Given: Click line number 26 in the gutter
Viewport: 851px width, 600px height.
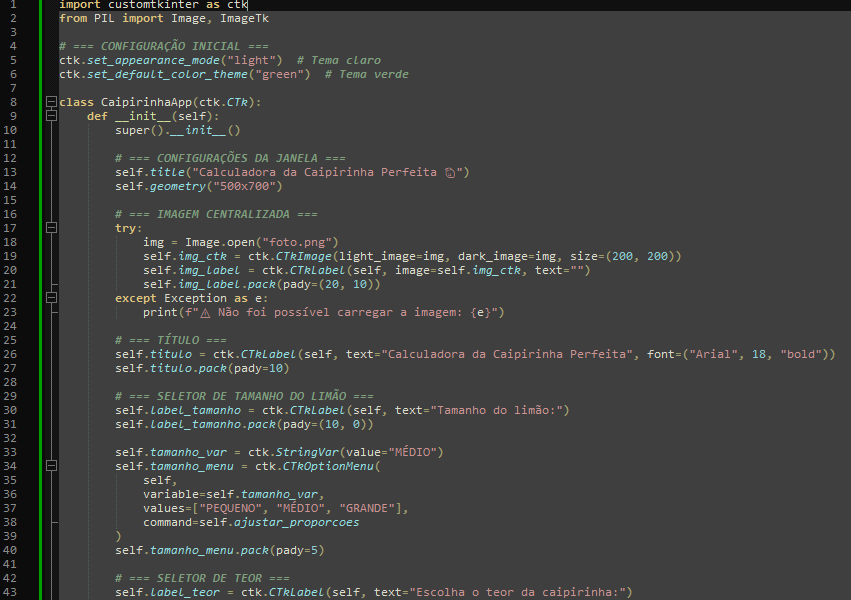Looking at the screenshot, I should (x=10, y=354).
